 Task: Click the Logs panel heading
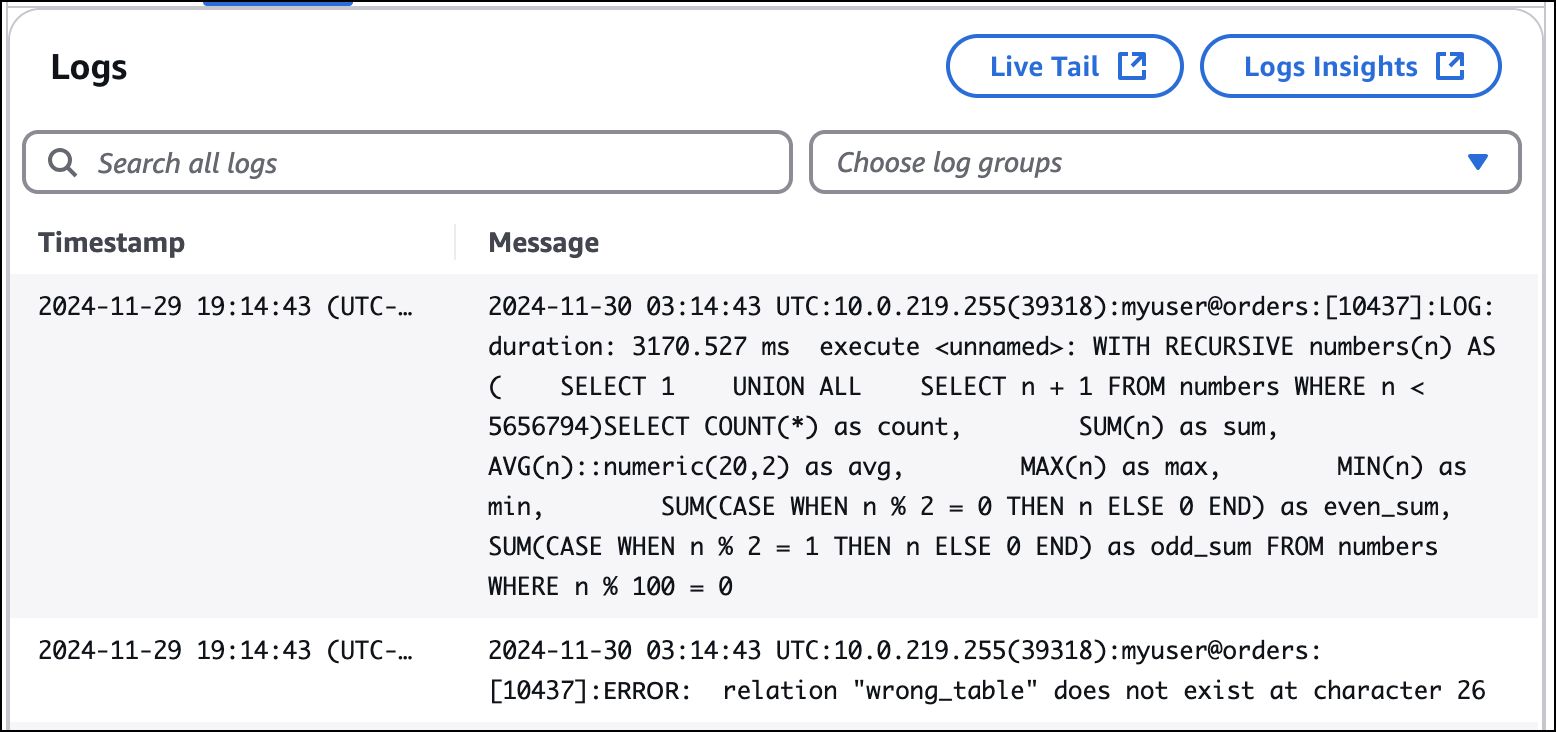(x=89, y=68)
